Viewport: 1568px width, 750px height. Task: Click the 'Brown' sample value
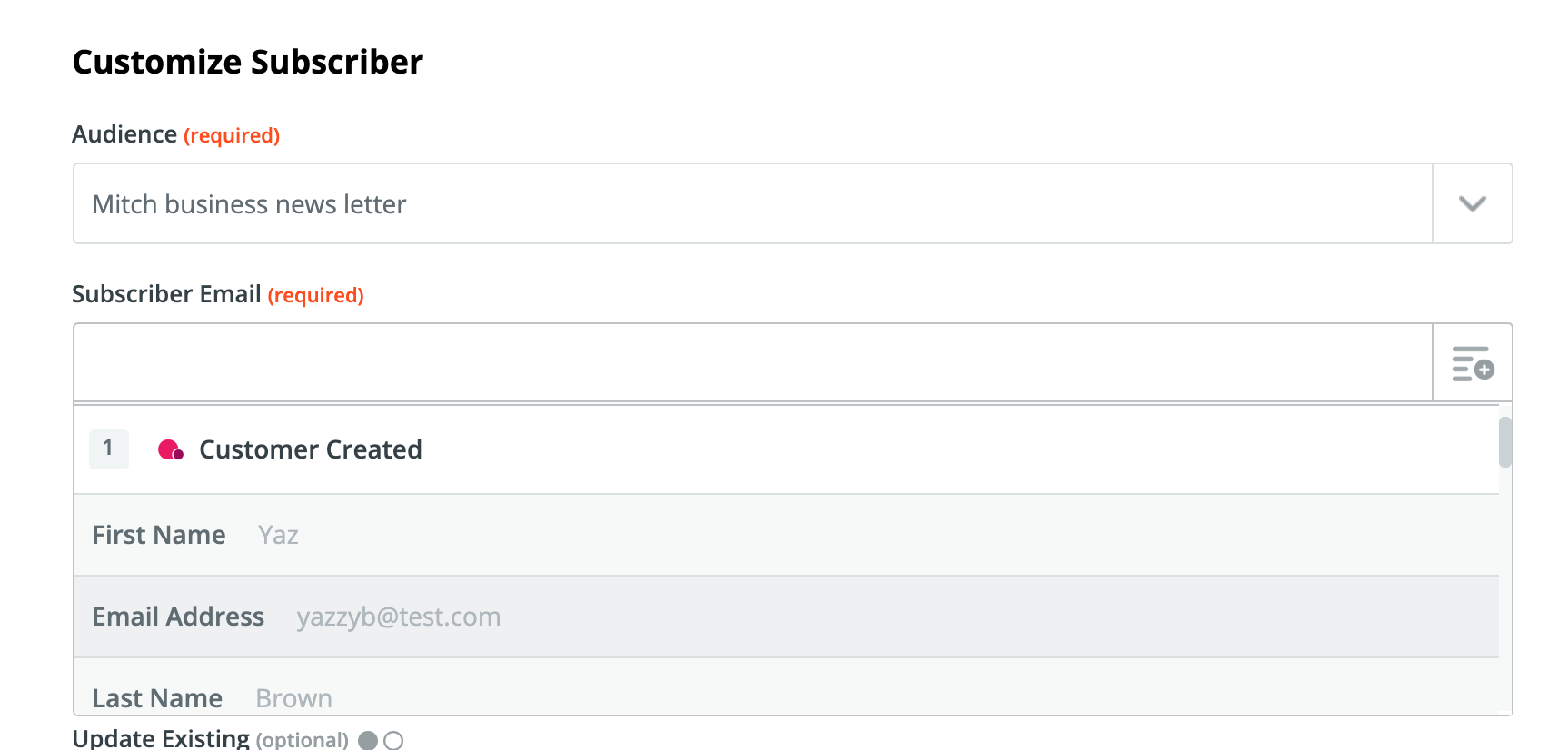(293, 697)
